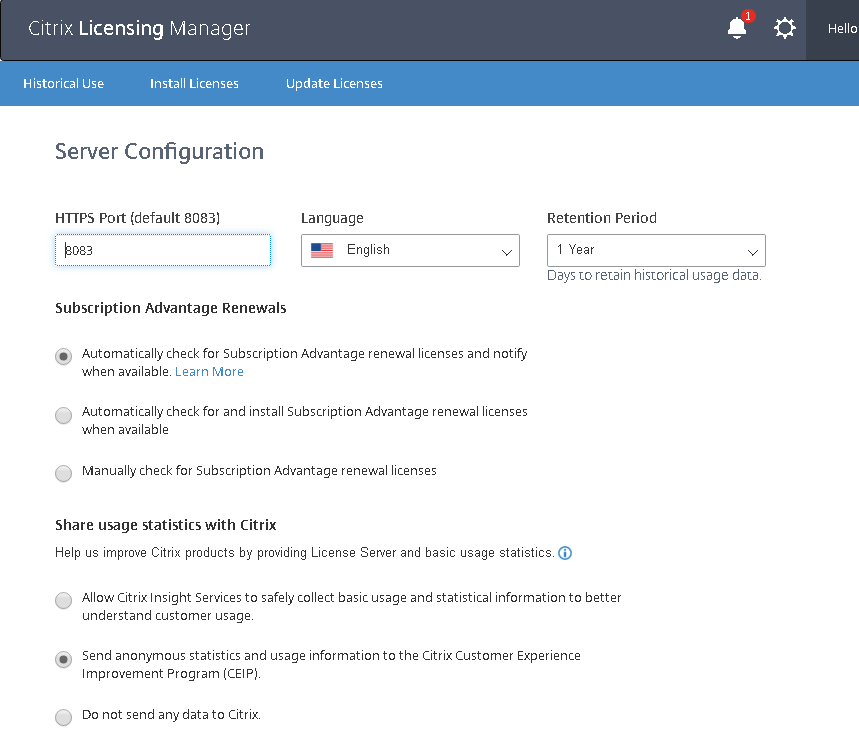Select send anonymous statistics to CEIP
Screen dimensions: 859x741
coord(64,659)
